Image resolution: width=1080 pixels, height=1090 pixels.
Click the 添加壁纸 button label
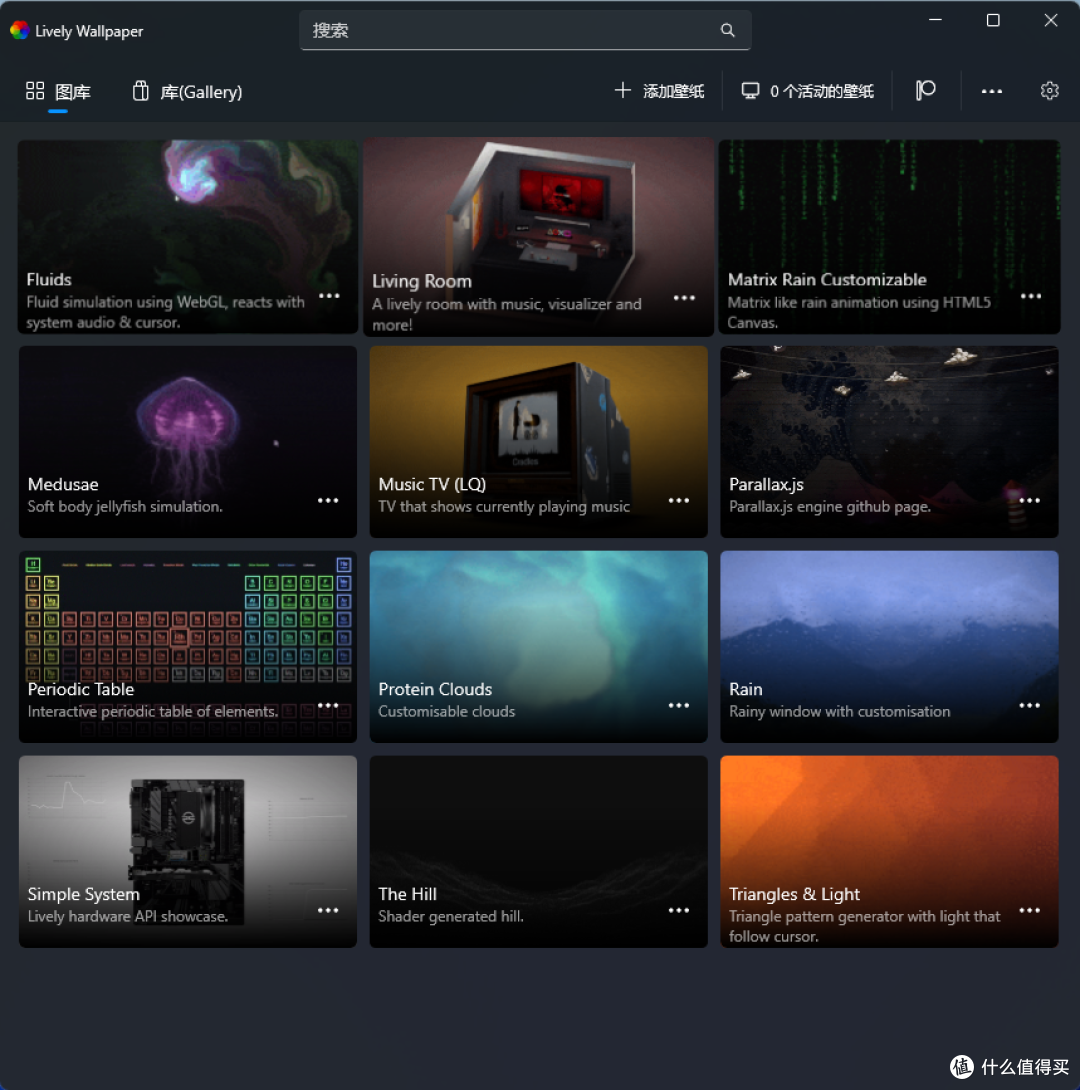[673, 92]
